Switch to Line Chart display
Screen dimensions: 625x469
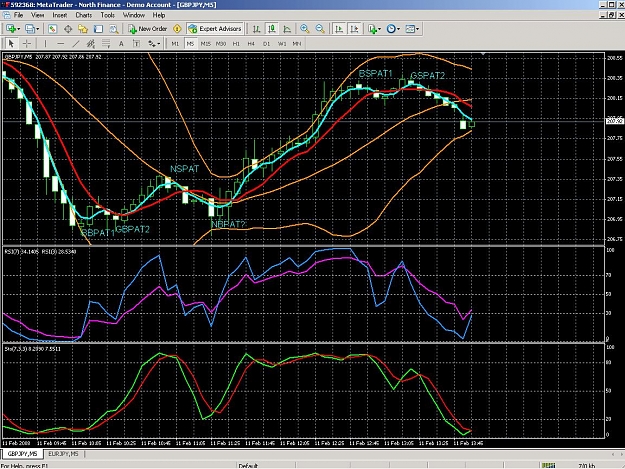click(x=287, y=29)
